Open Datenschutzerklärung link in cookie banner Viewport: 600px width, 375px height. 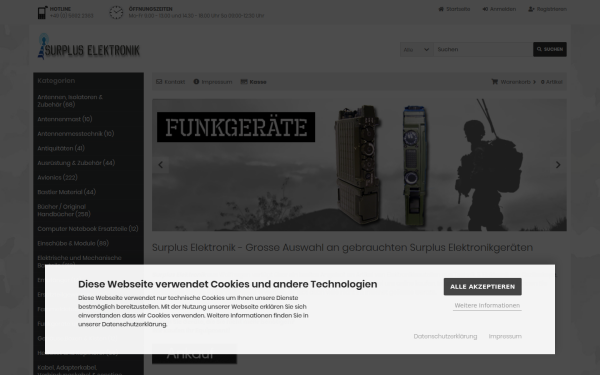[x=445, y=336]
